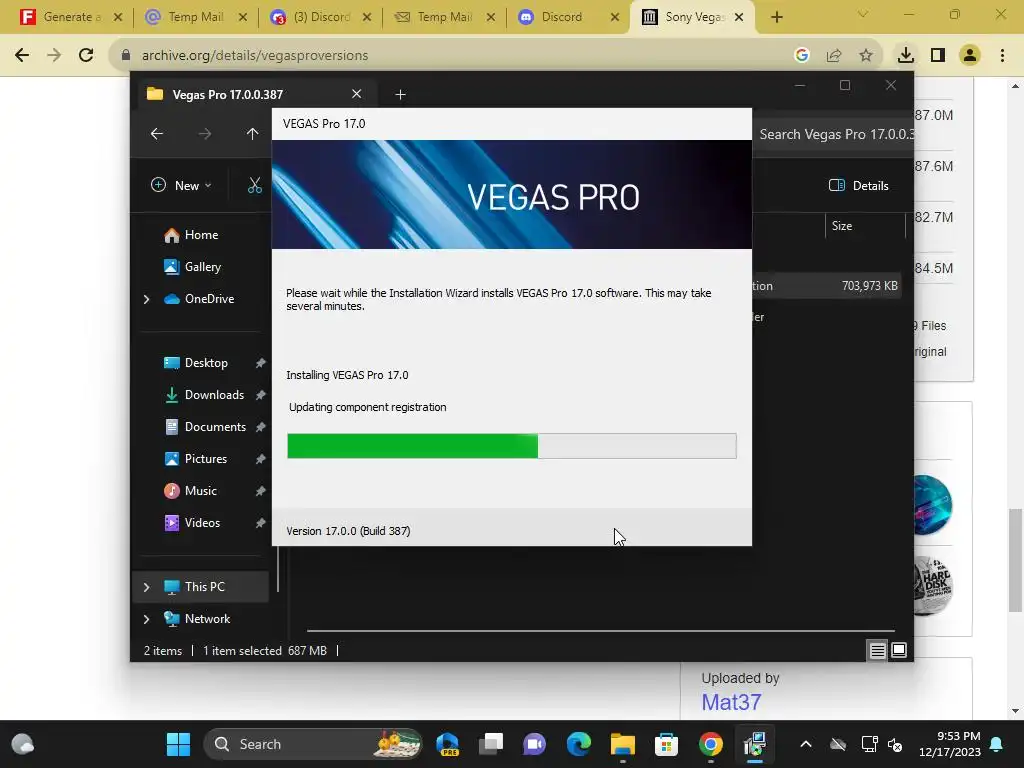
Task: Open Chrome downloads icon
Action: (x=905, y=56)
